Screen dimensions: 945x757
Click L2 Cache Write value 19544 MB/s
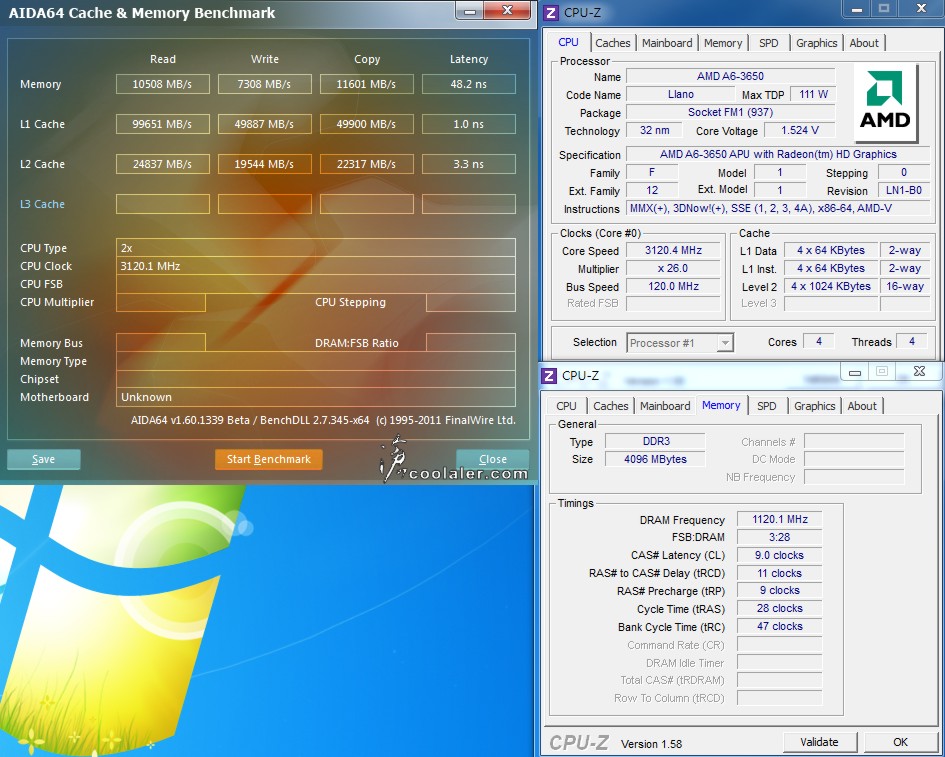click(265, 164)
